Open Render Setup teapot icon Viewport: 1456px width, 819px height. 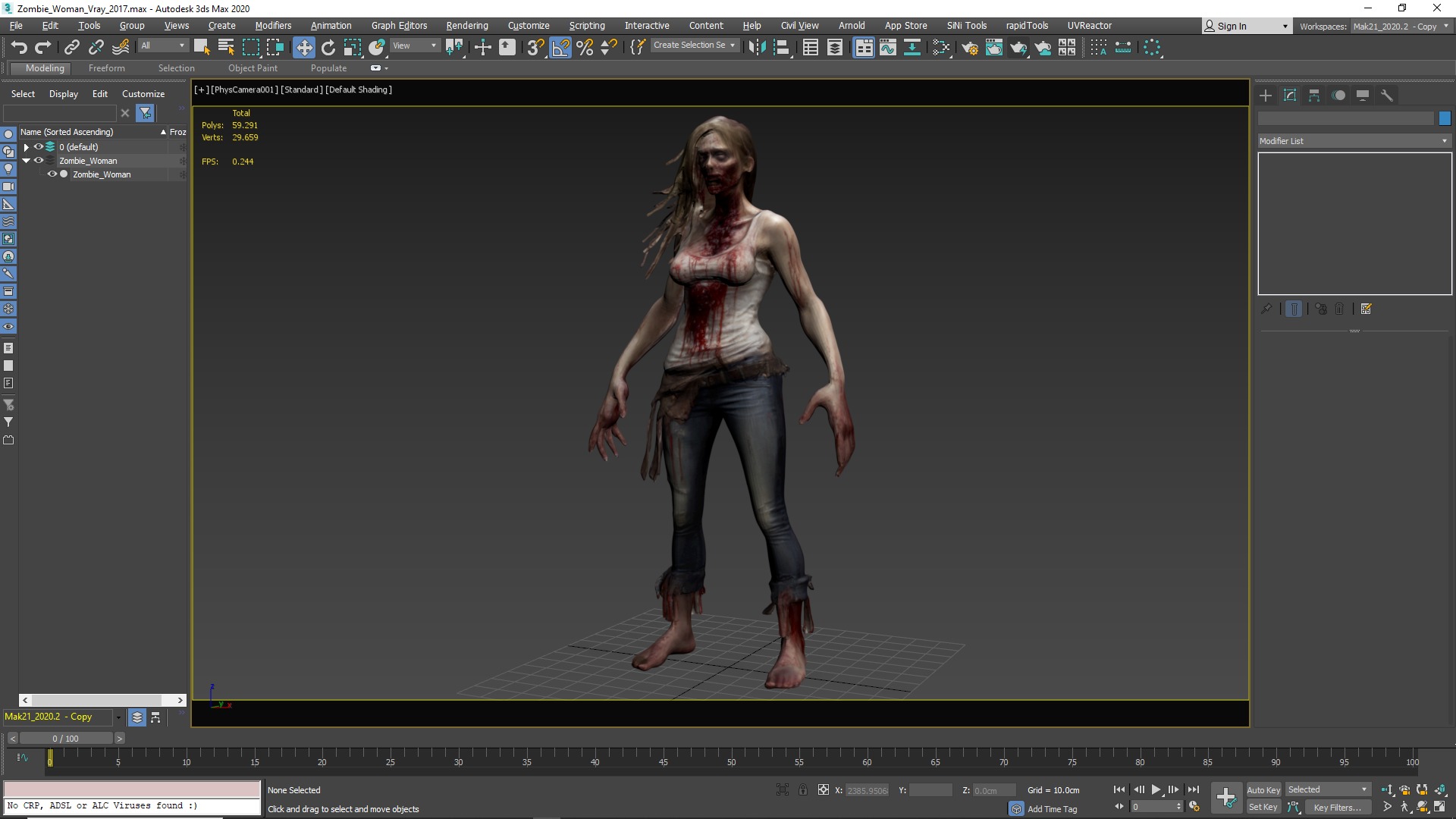pos(969,48)
